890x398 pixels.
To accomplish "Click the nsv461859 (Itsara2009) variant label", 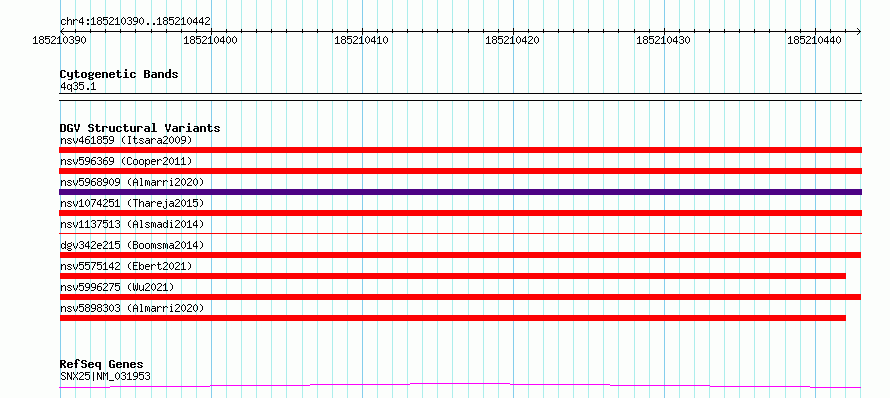I will point(126,140).
